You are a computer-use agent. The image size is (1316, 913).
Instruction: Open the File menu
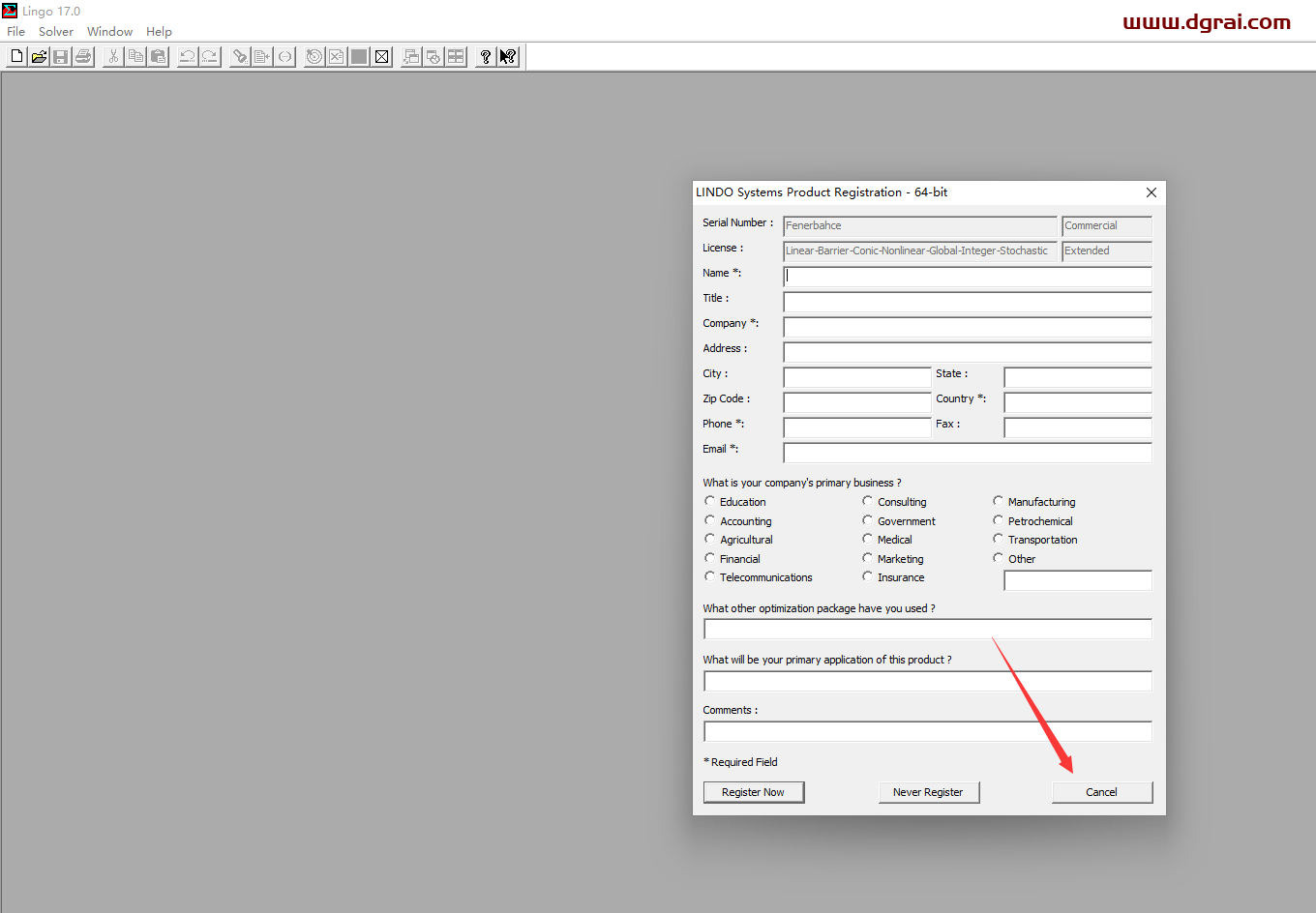click(x=16, y=32)
